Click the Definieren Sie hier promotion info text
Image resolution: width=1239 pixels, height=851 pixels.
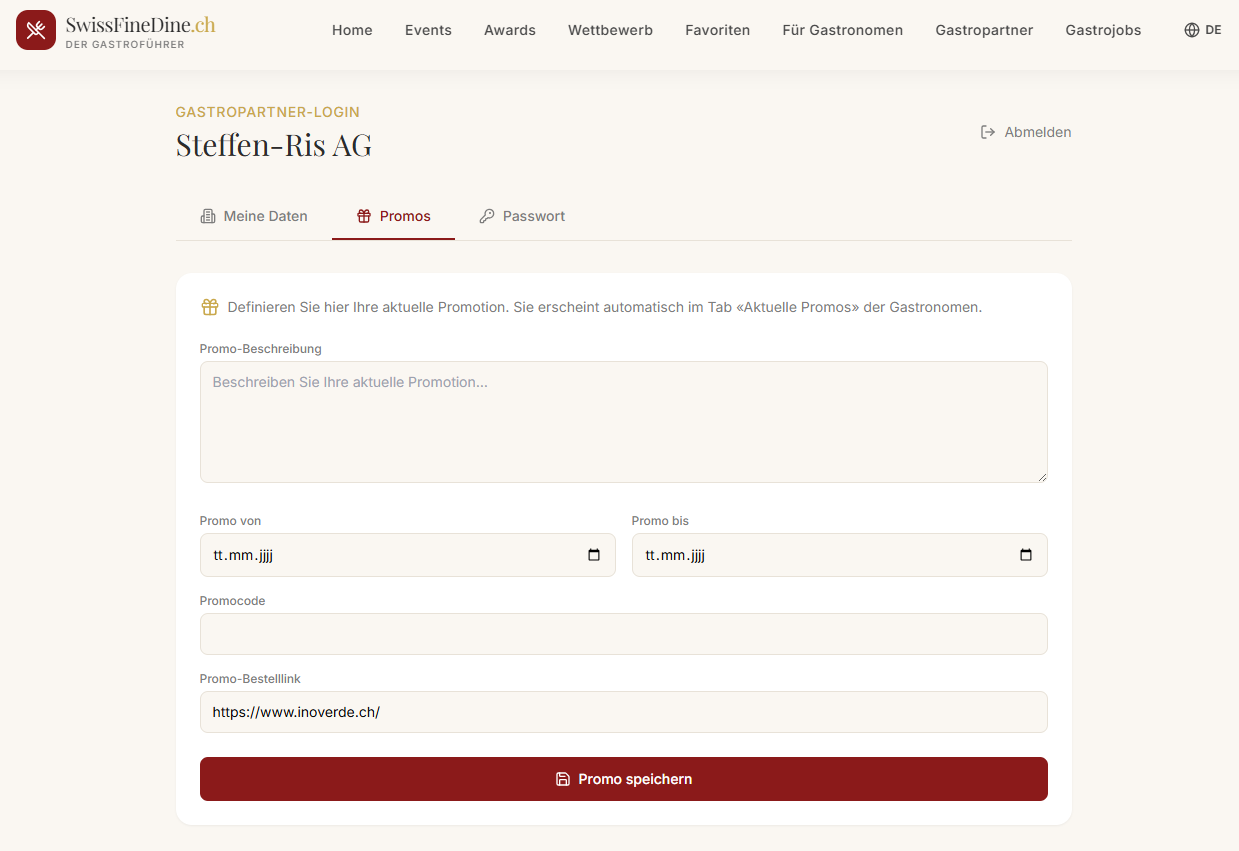point(605,307)
